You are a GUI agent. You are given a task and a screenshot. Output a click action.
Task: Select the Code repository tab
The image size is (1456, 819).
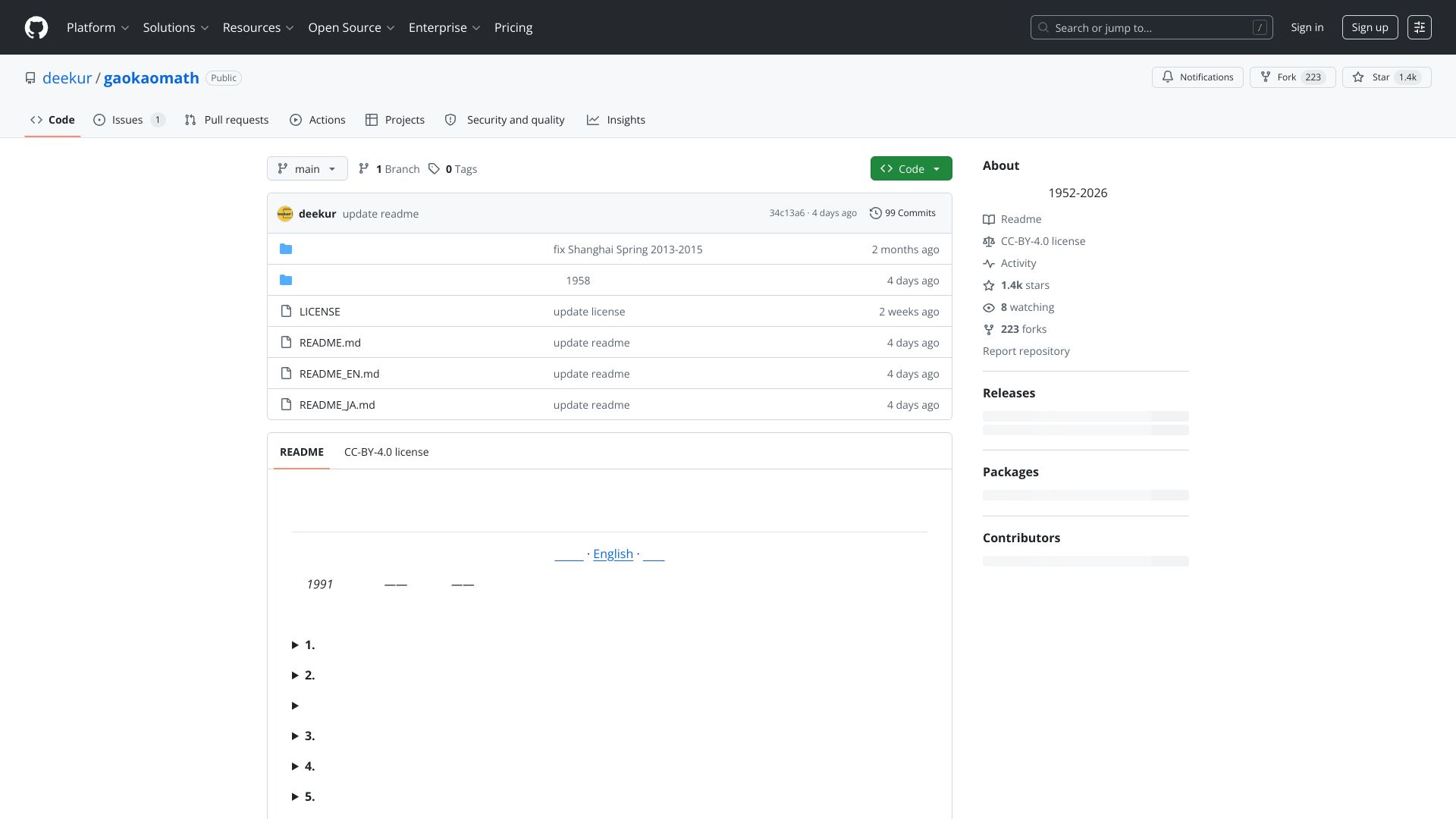(52, 120)
